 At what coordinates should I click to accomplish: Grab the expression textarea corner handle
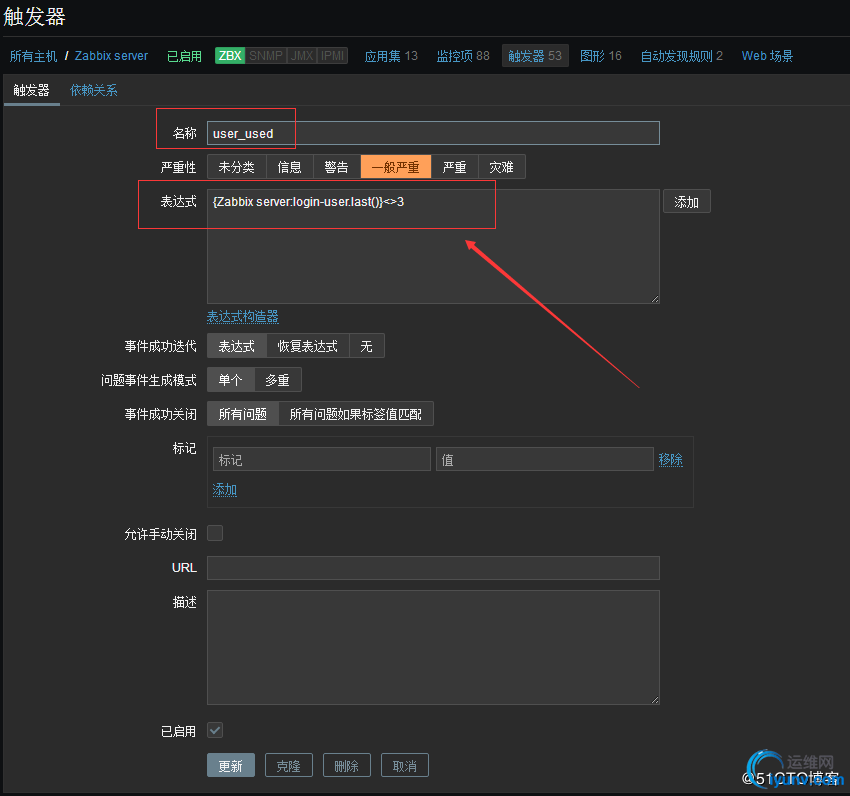(655, 299)
